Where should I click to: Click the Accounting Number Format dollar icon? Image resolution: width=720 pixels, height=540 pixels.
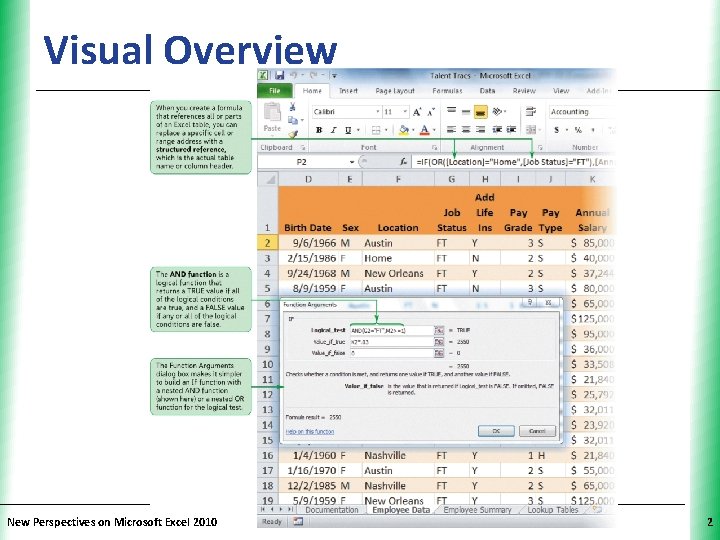(x=557, y=130)
